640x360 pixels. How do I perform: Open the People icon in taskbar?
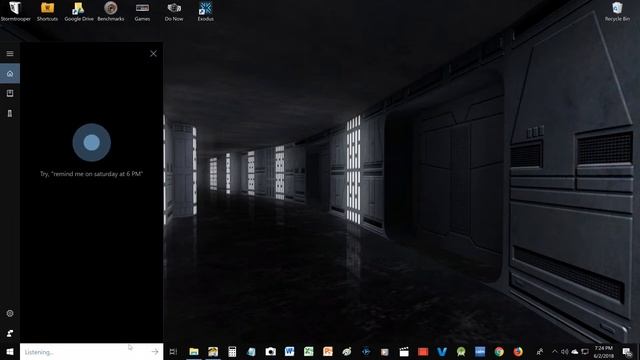(x=540, y=351)
